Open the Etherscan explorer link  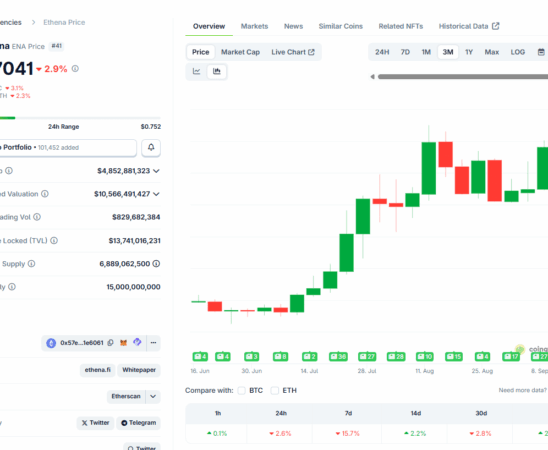(x=126, y=397)
